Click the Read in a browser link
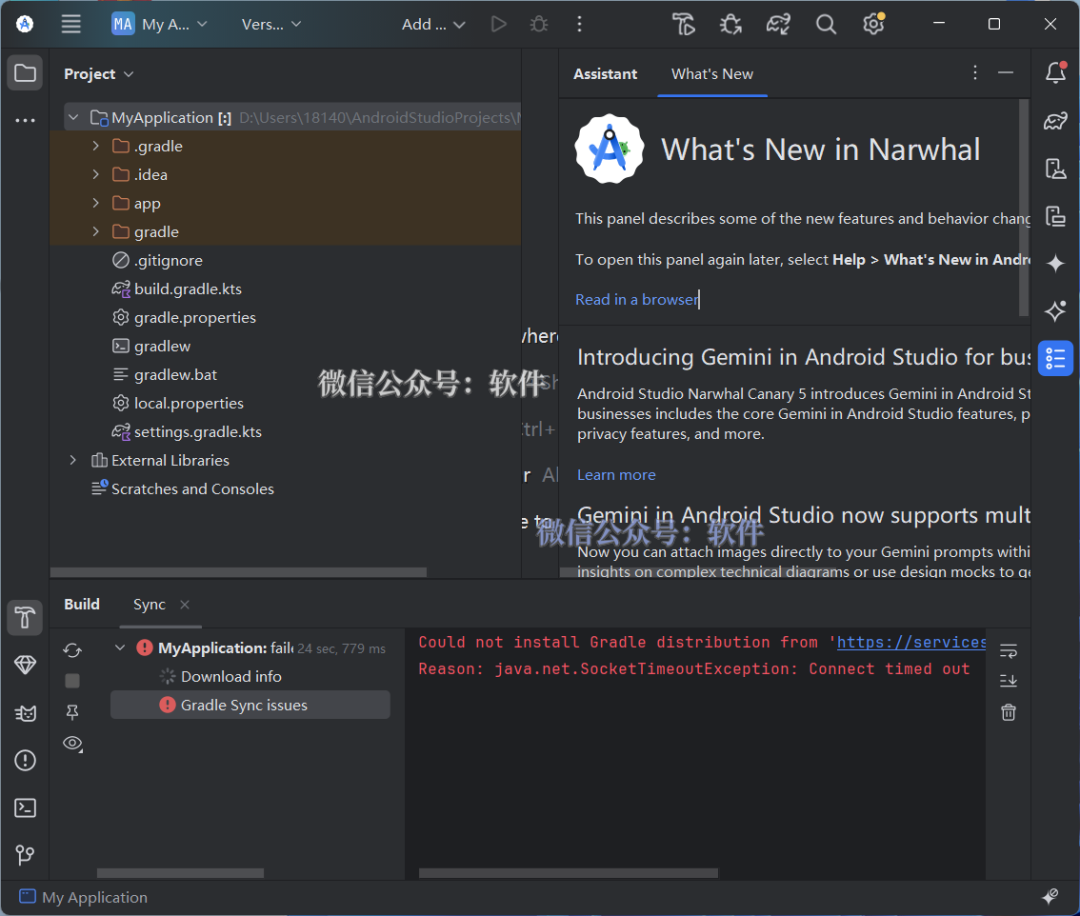The height and width of the screenshot is (916, 1080). tap(637, 300)
